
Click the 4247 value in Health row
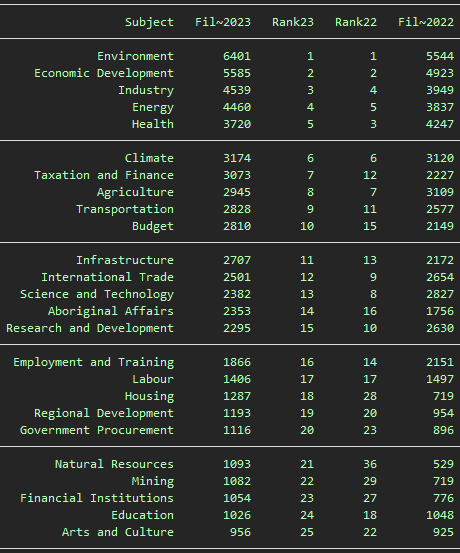coord(440,124)
